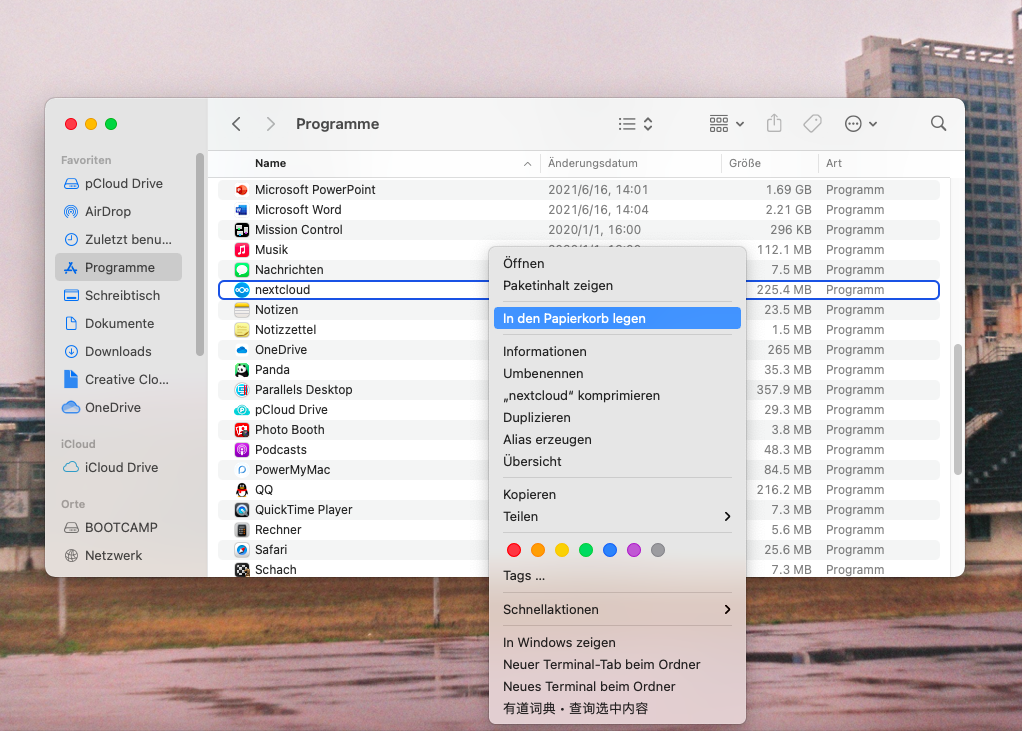
Task: Apply the red color tag
Action: [514, 550]
